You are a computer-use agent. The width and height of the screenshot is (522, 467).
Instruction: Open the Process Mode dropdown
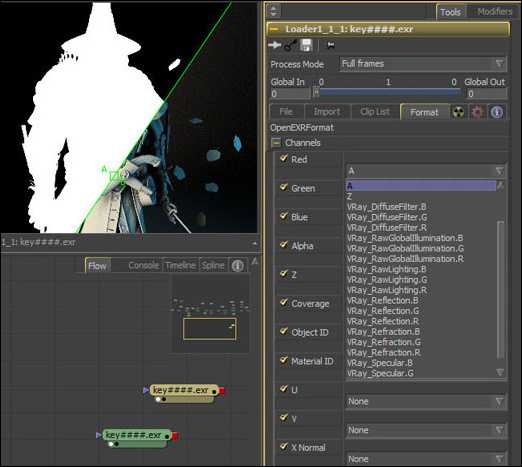[423, 63]
